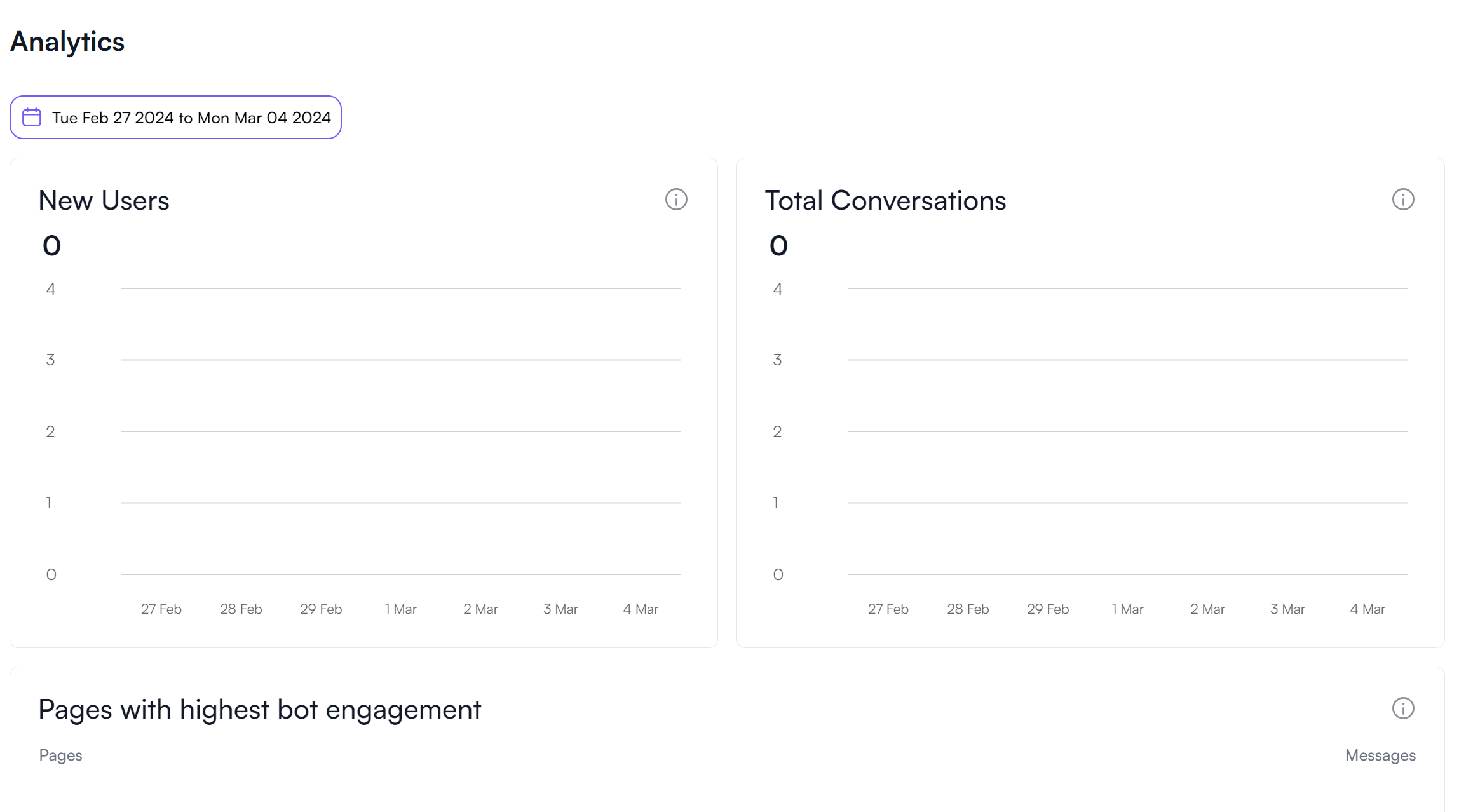Click 28 Feb label in Total Conversations chart

[x=968, y=609]
